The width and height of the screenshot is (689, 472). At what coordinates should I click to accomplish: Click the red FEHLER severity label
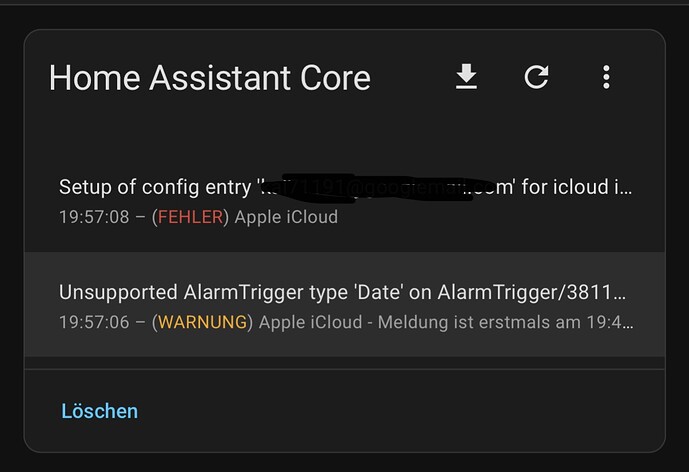pyautogui.click(x=190, y=217)
